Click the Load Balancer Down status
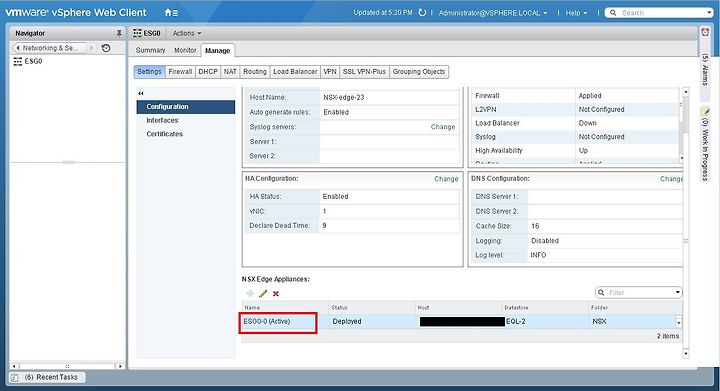The width and height of the screenshot is (720, 391). (587, 123)
